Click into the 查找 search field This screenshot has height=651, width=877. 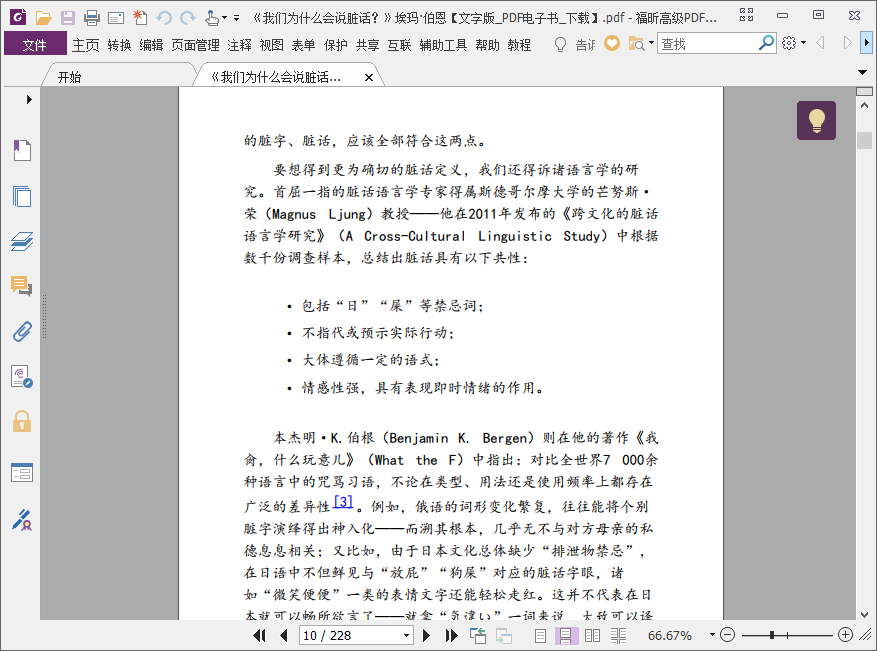tap(706, 43)
